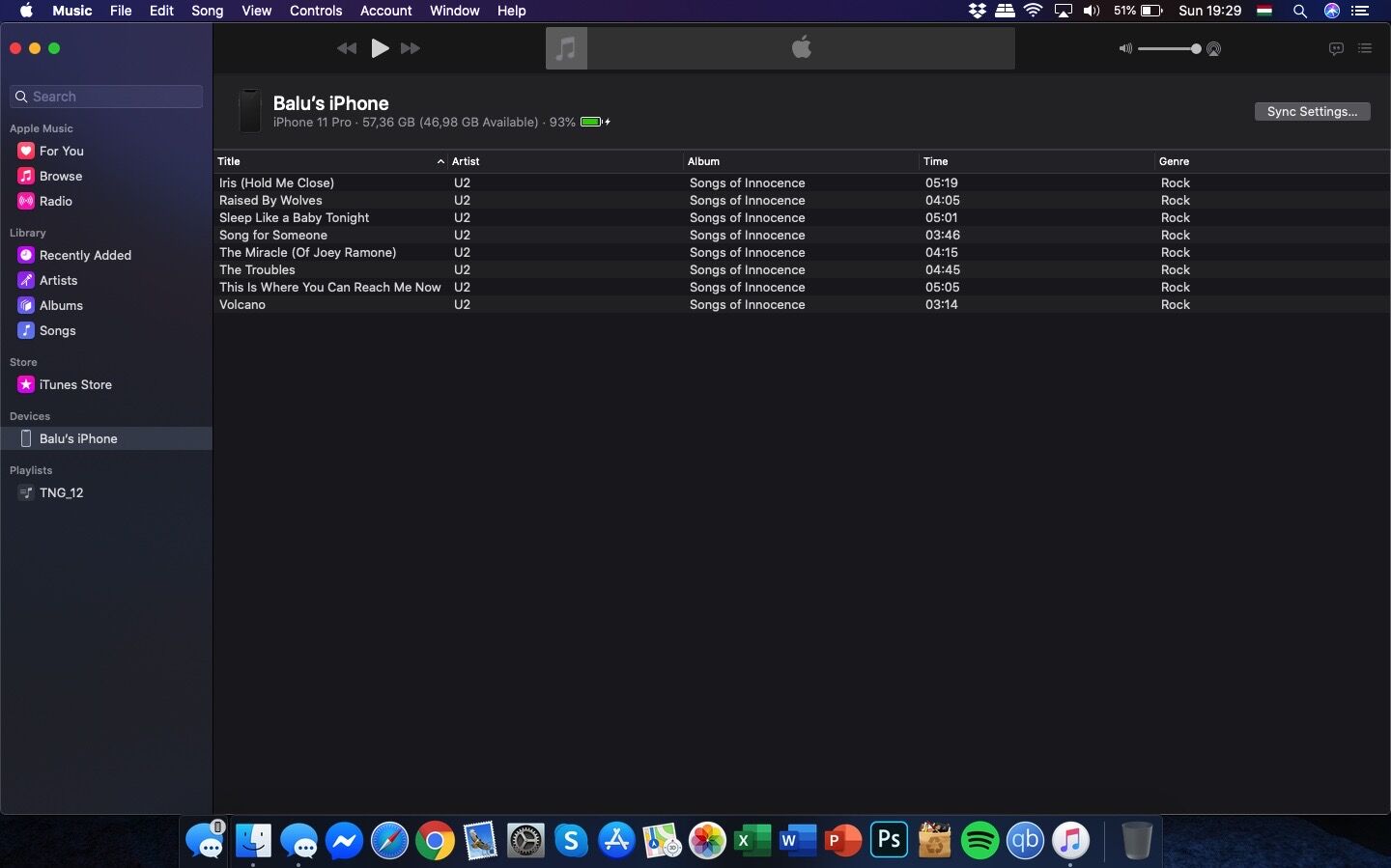Open the battery status menu
1391x868 pixels.
click(x=1138, y=11)
